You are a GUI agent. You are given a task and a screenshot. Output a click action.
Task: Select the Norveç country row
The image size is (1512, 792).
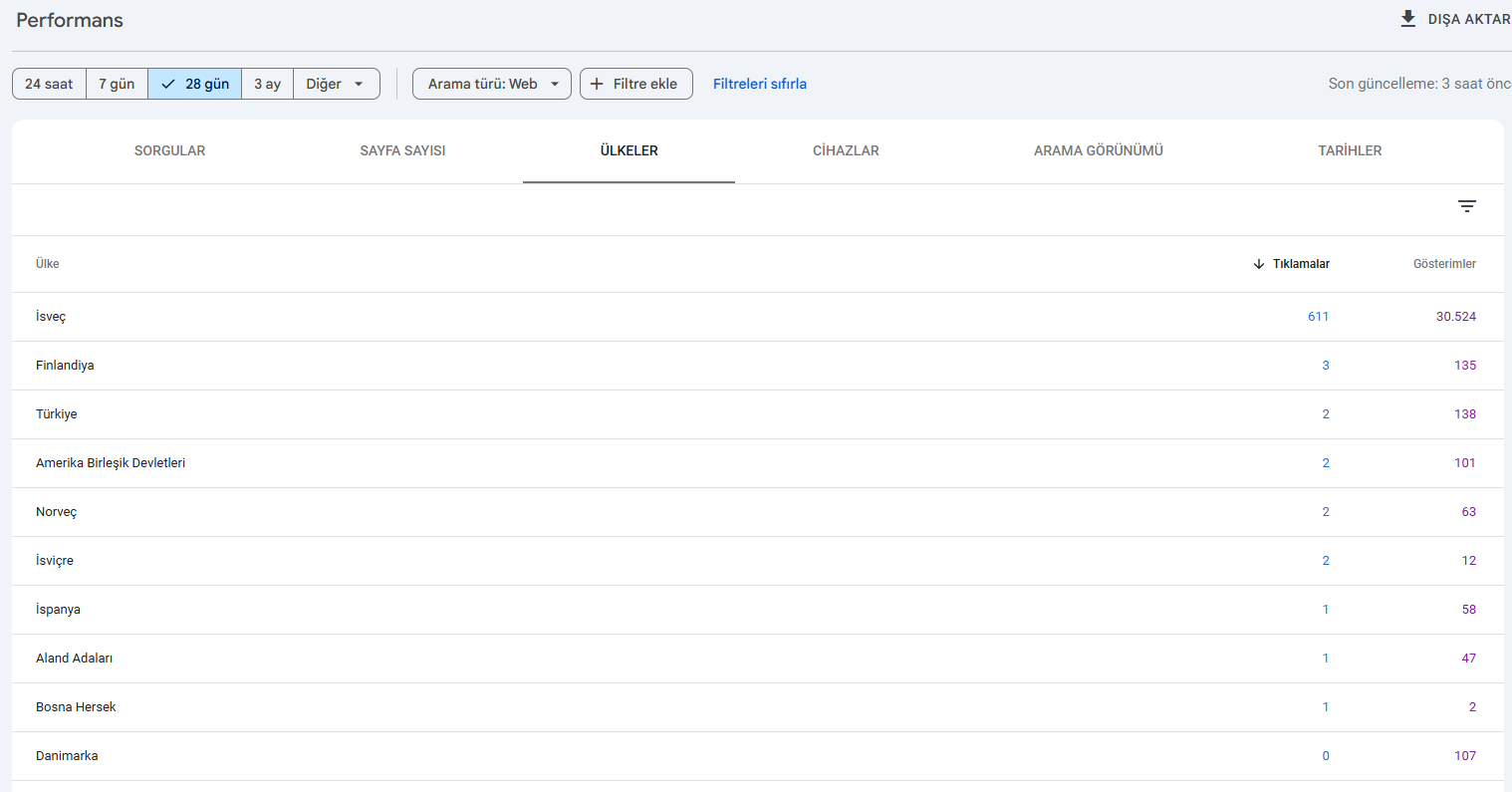point(758,512)
